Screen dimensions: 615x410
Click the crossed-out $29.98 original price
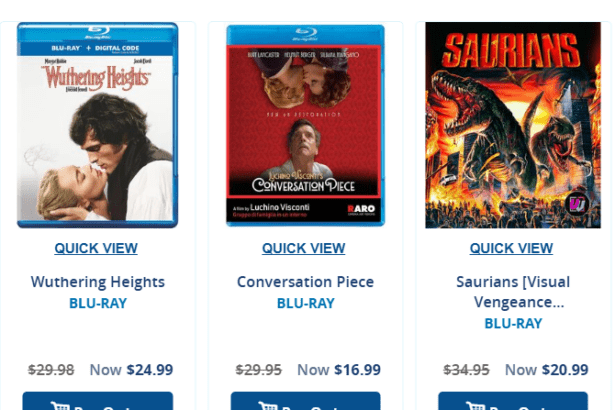tap(51, 370)
